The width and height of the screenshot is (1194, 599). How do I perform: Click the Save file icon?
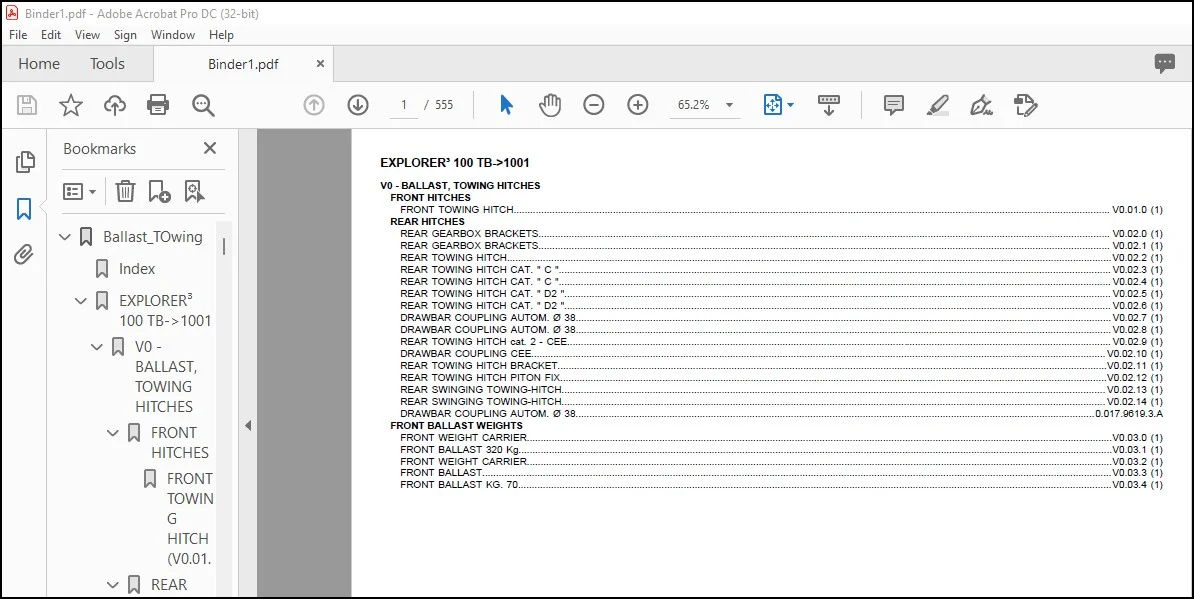pos(27,105)
